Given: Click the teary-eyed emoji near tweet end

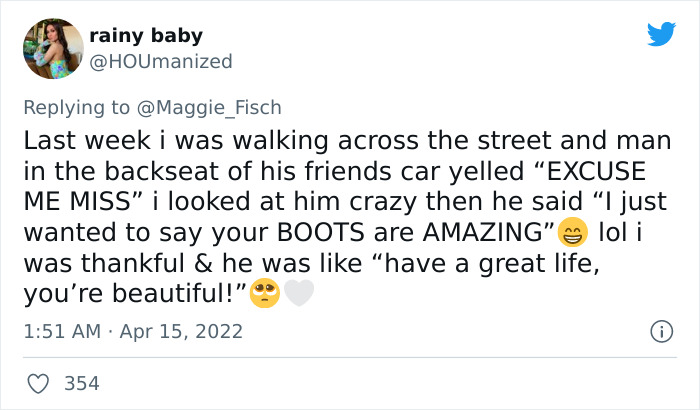Looking at the screenshot, I should (264, 293).
